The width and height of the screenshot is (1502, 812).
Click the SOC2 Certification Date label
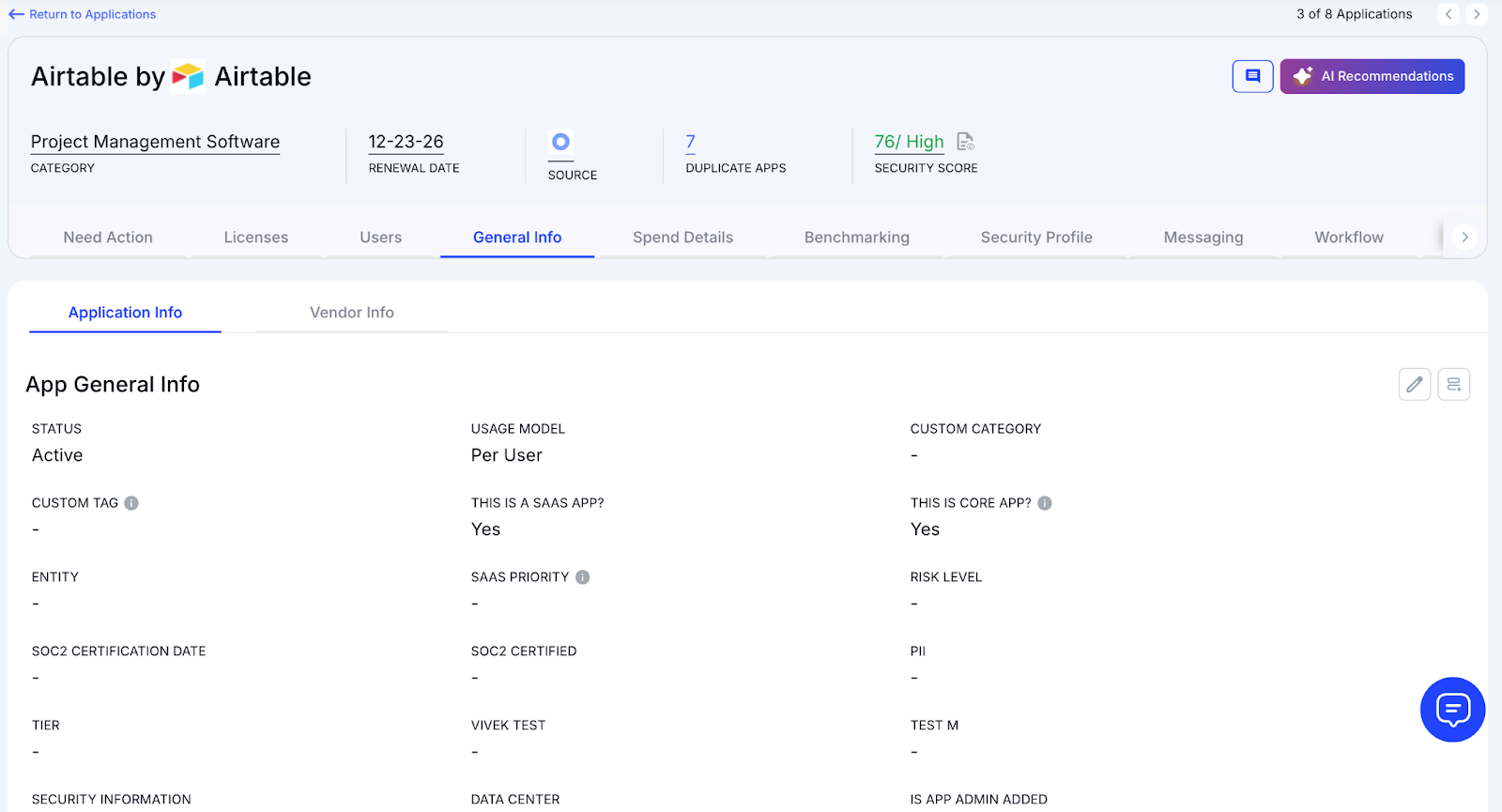tap(118, 651)
